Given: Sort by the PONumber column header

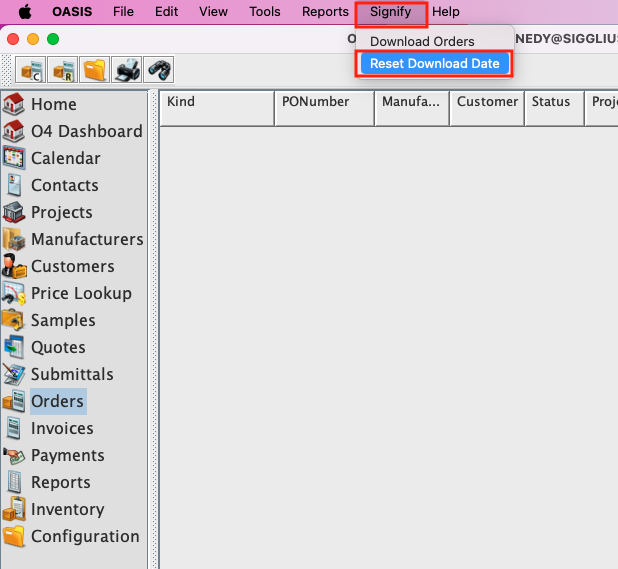Looking at the screenshot, I should (x=324, y=108).
